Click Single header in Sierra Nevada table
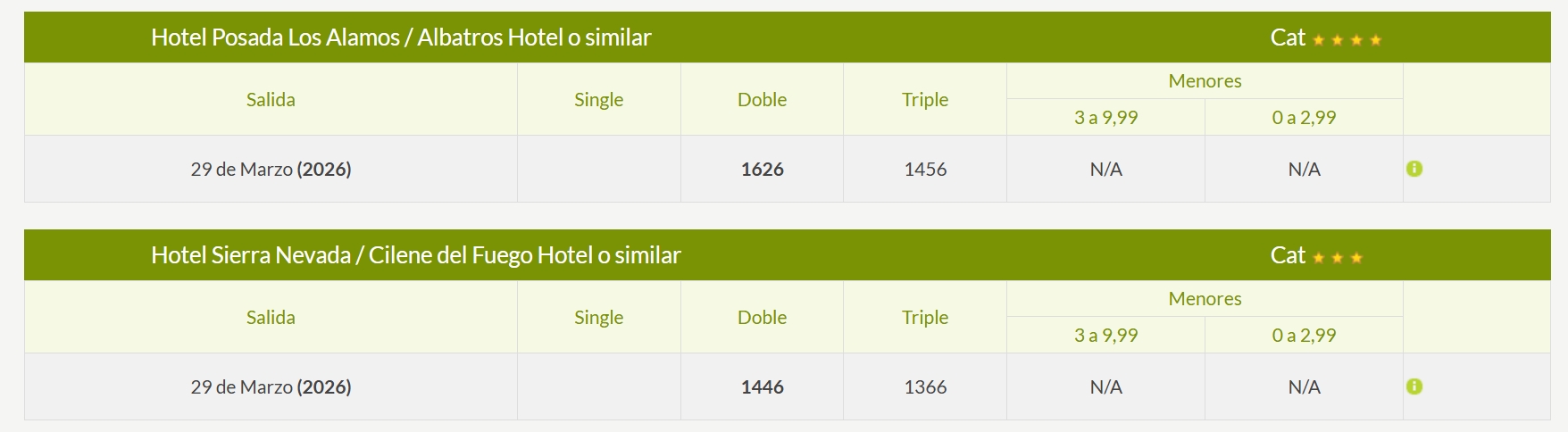 pyautogui.click(x=598, y=317)
